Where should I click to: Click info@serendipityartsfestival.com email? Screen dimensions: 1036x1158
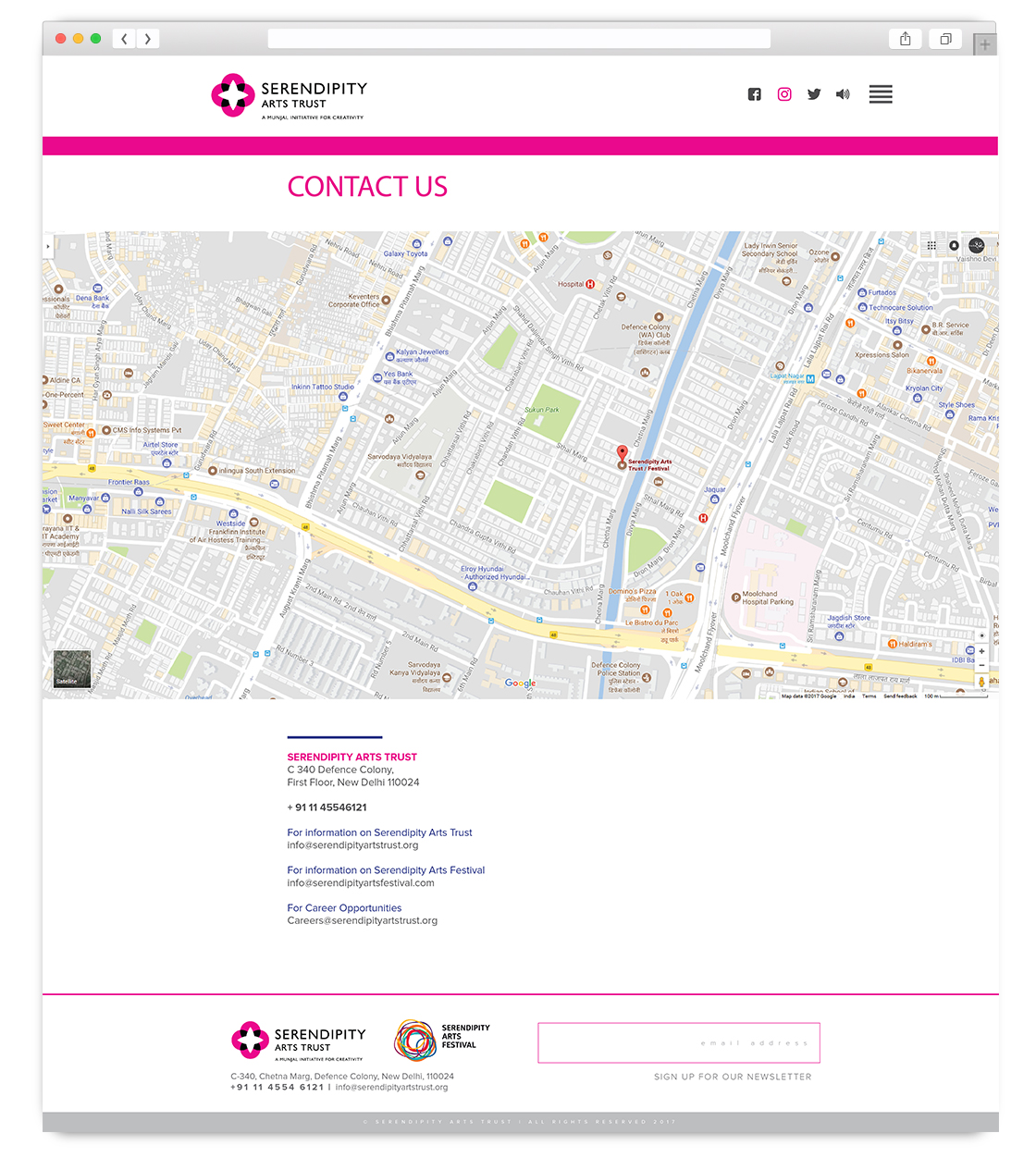[361, 883]
